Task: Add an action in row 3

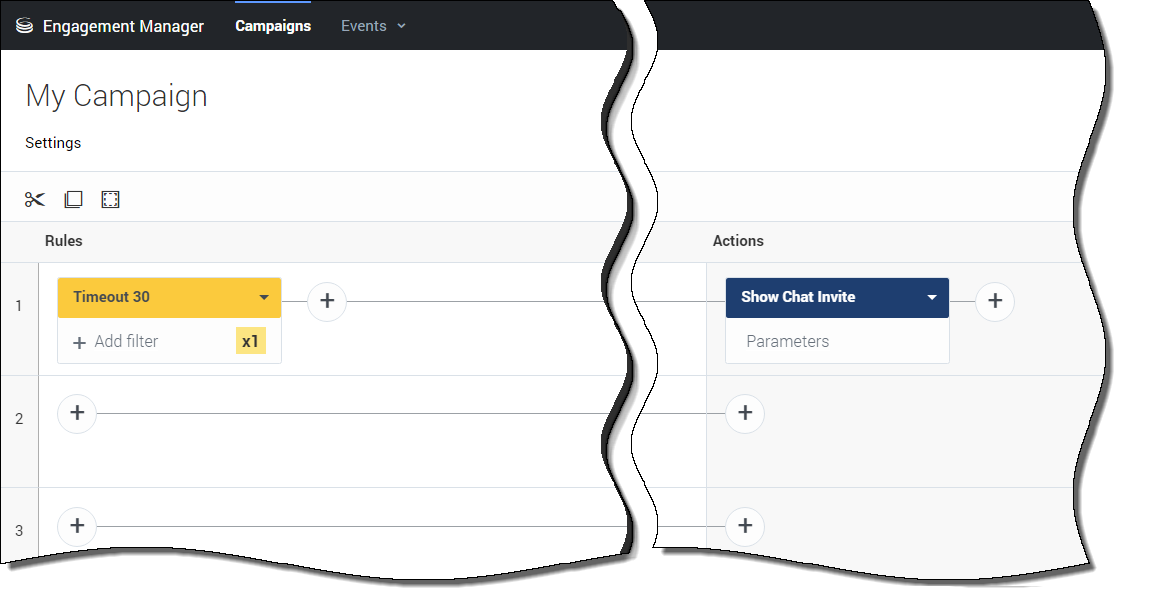Action: [744, 526]
